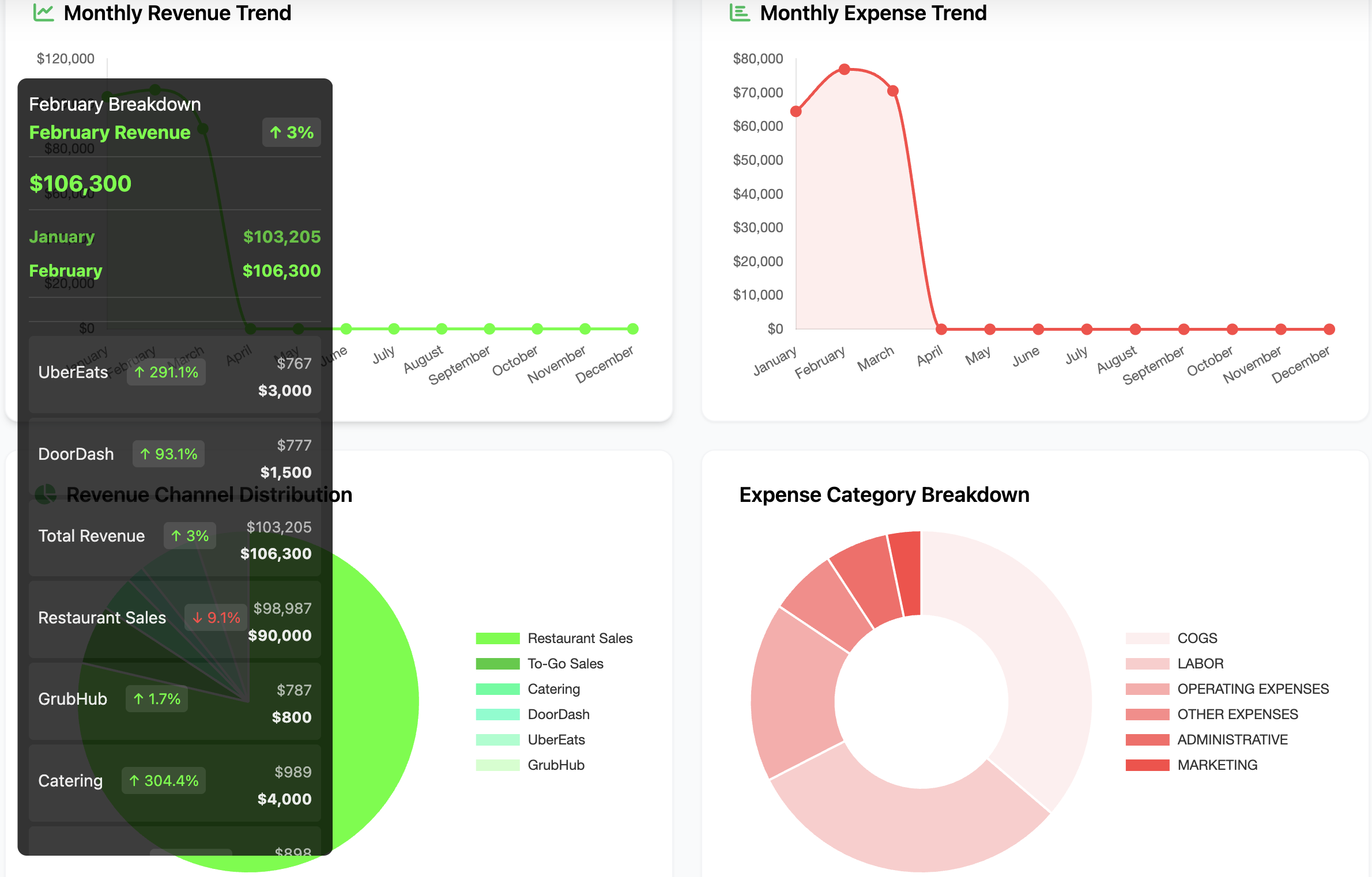Click the UberEats 291.1% increase badge
1372x877 pixels.
click(x=166, y=372)
